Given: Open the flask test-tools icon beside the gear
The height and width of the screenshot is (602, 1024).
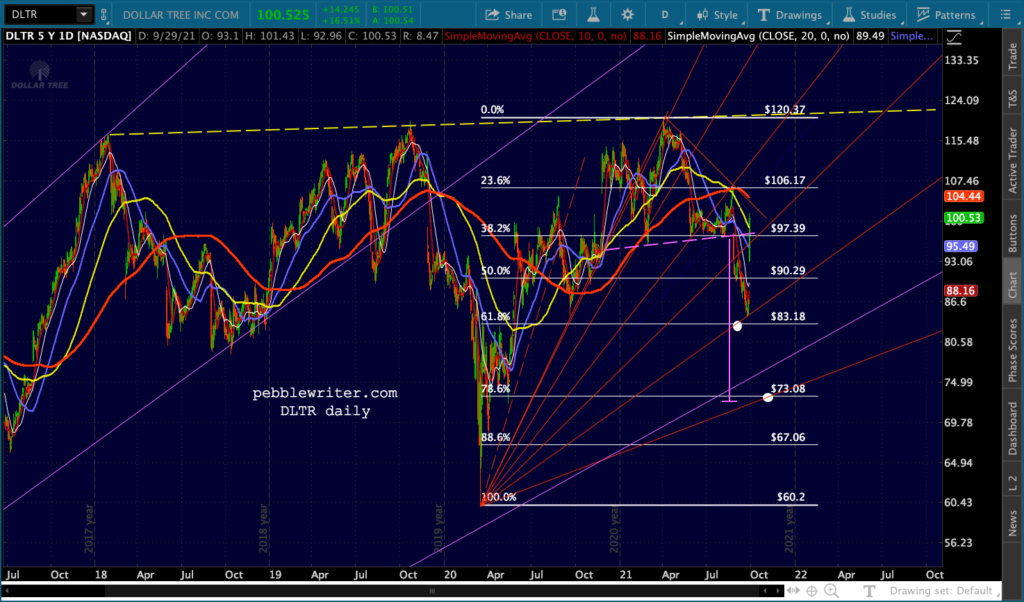Looking at the screenshot, I should pos(593,14).
